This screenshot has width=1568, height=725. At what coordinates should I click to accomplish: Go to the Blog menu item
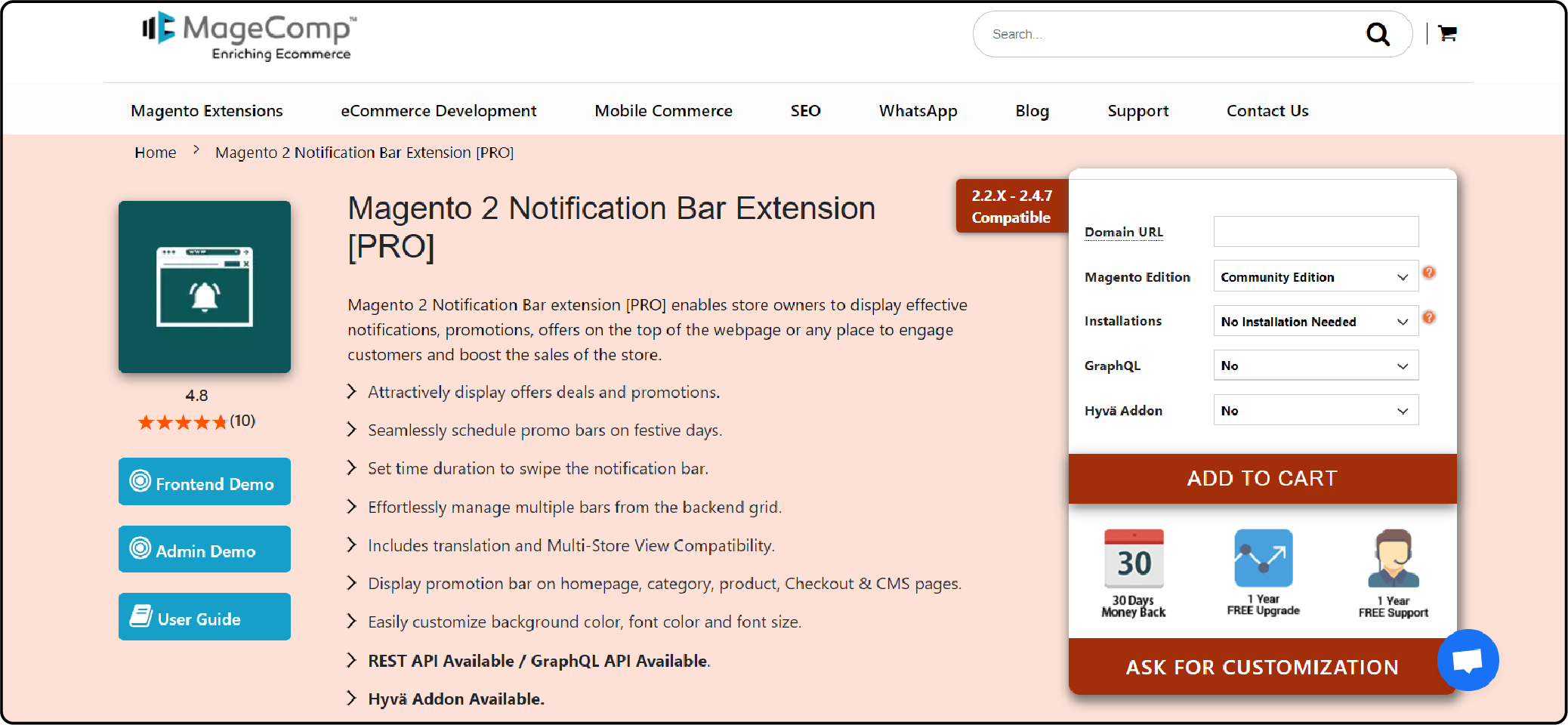pos(1032,111)
